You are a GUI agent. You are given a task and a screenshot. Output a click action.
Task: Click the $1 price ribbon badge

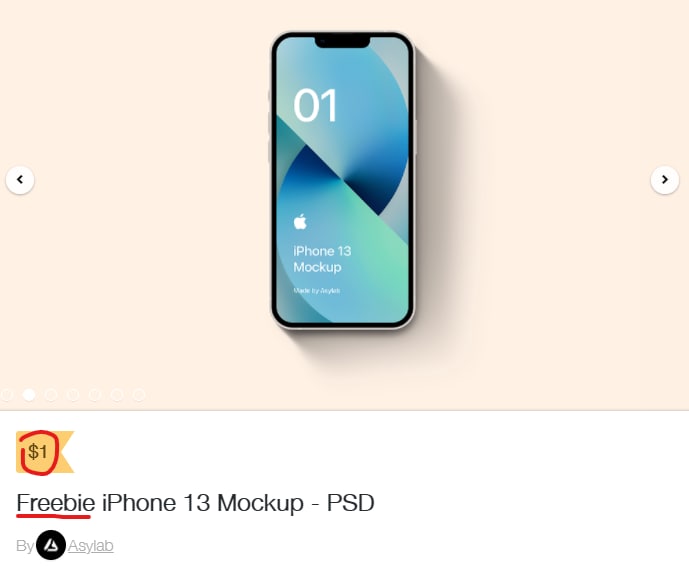point(45,452)
